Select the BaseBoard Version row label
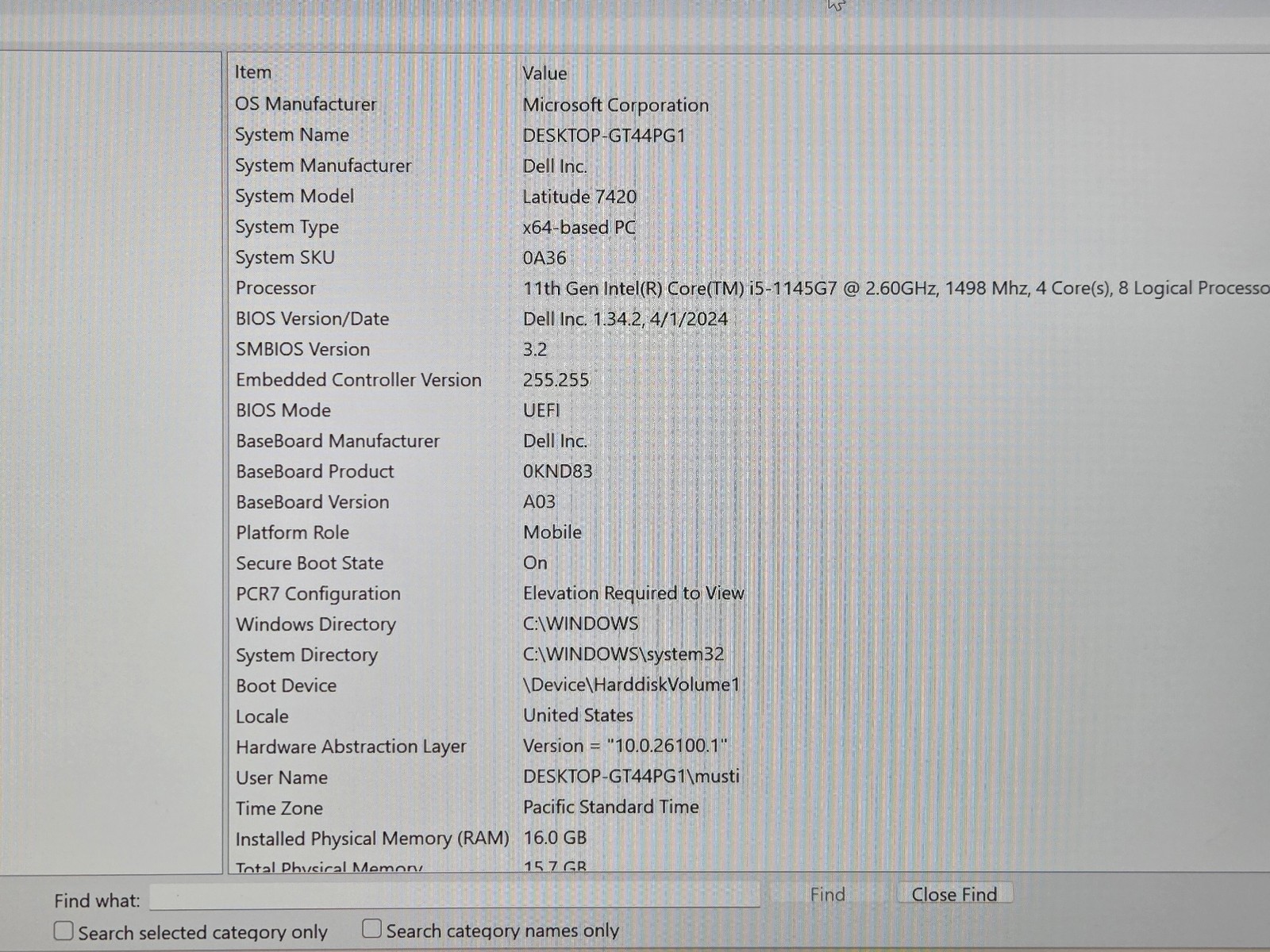1270x952 pixels. click(x=313, y=502)
